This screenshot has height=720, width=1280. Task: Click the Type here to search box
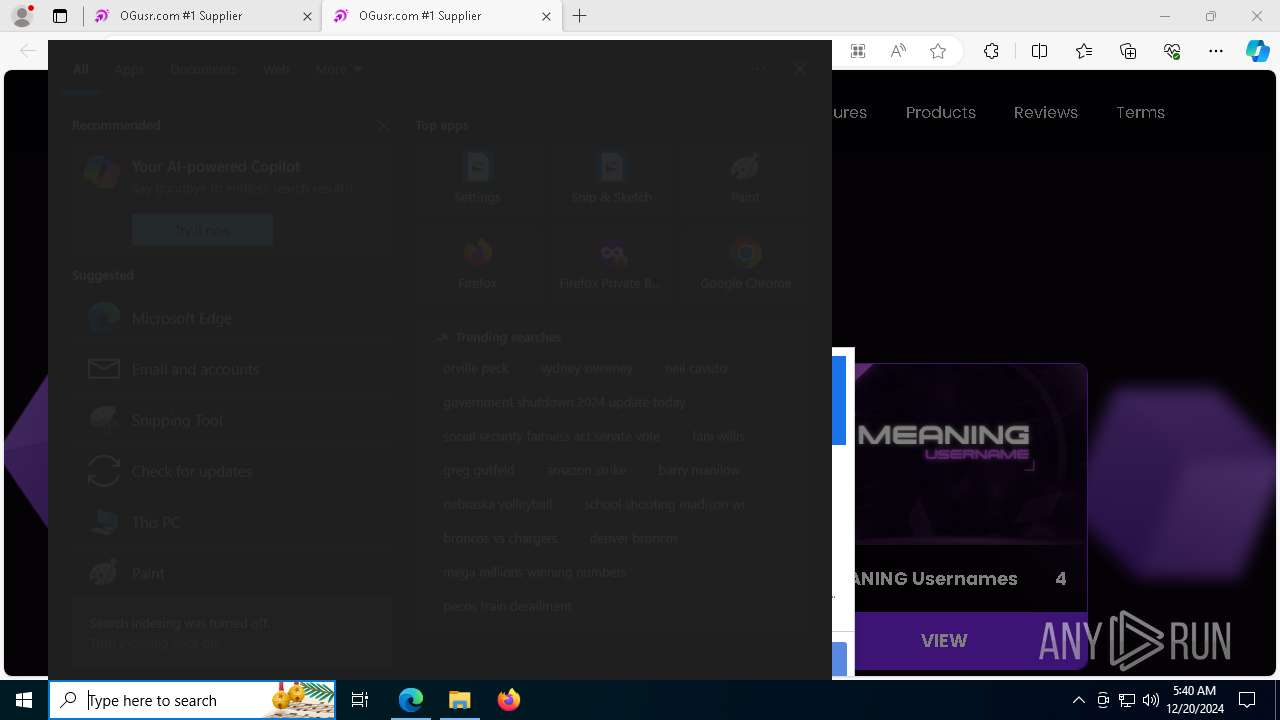point(192,700)
